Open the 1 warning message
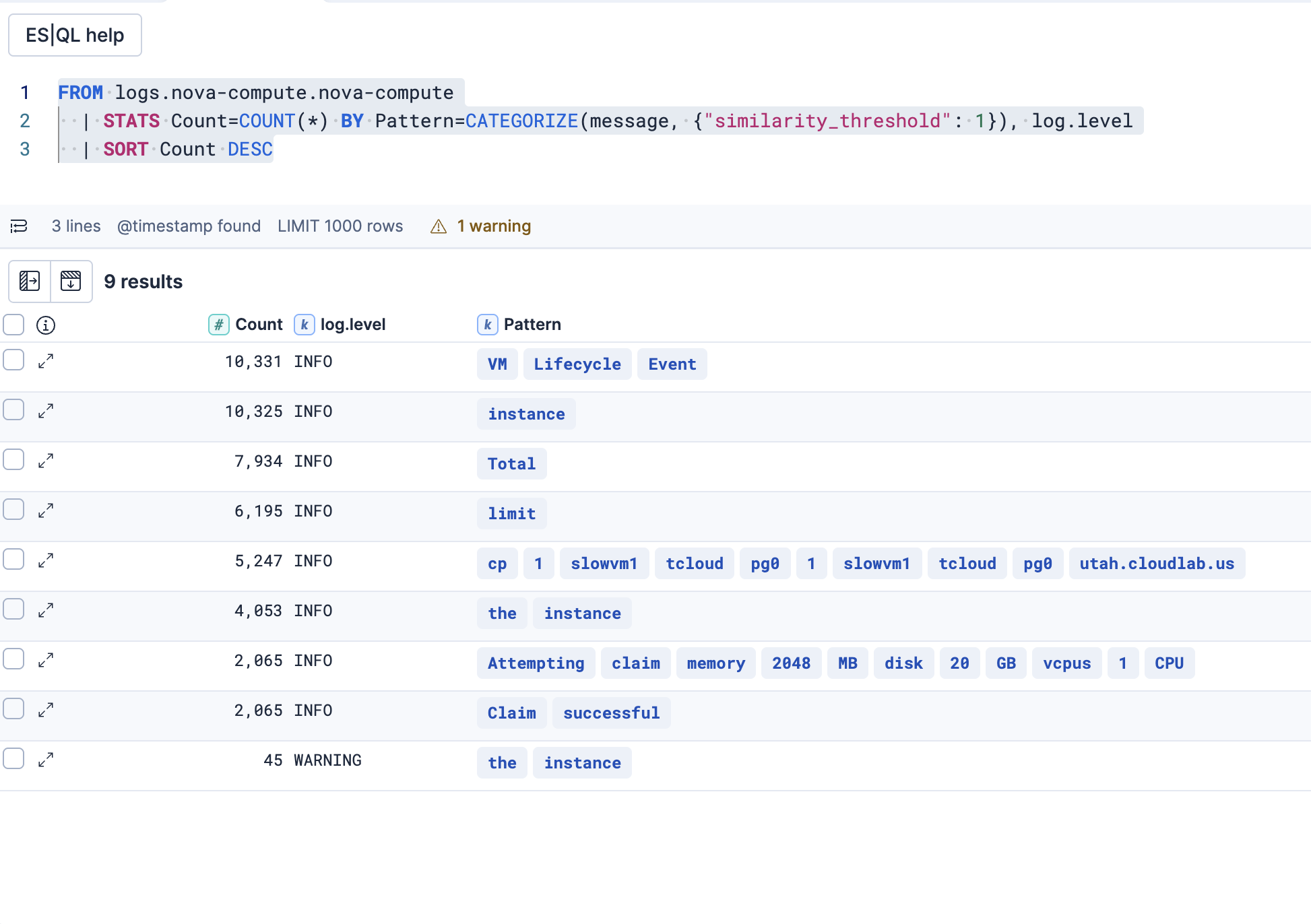Viewport: 1311px width, 924px height. pyautogui.click(x=494, y=226)
